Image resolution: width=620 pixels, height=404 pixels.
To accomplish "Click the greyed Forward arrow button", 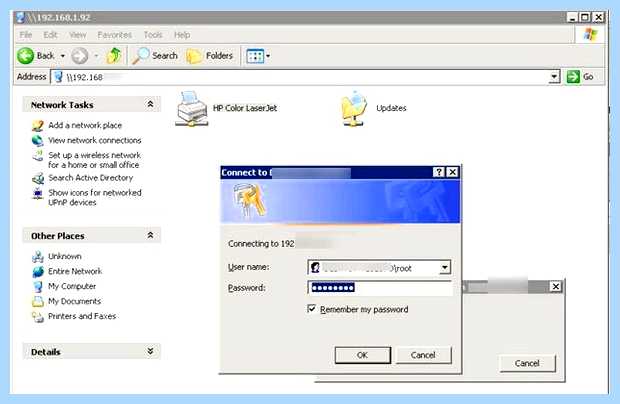I will tap(79, 56).
